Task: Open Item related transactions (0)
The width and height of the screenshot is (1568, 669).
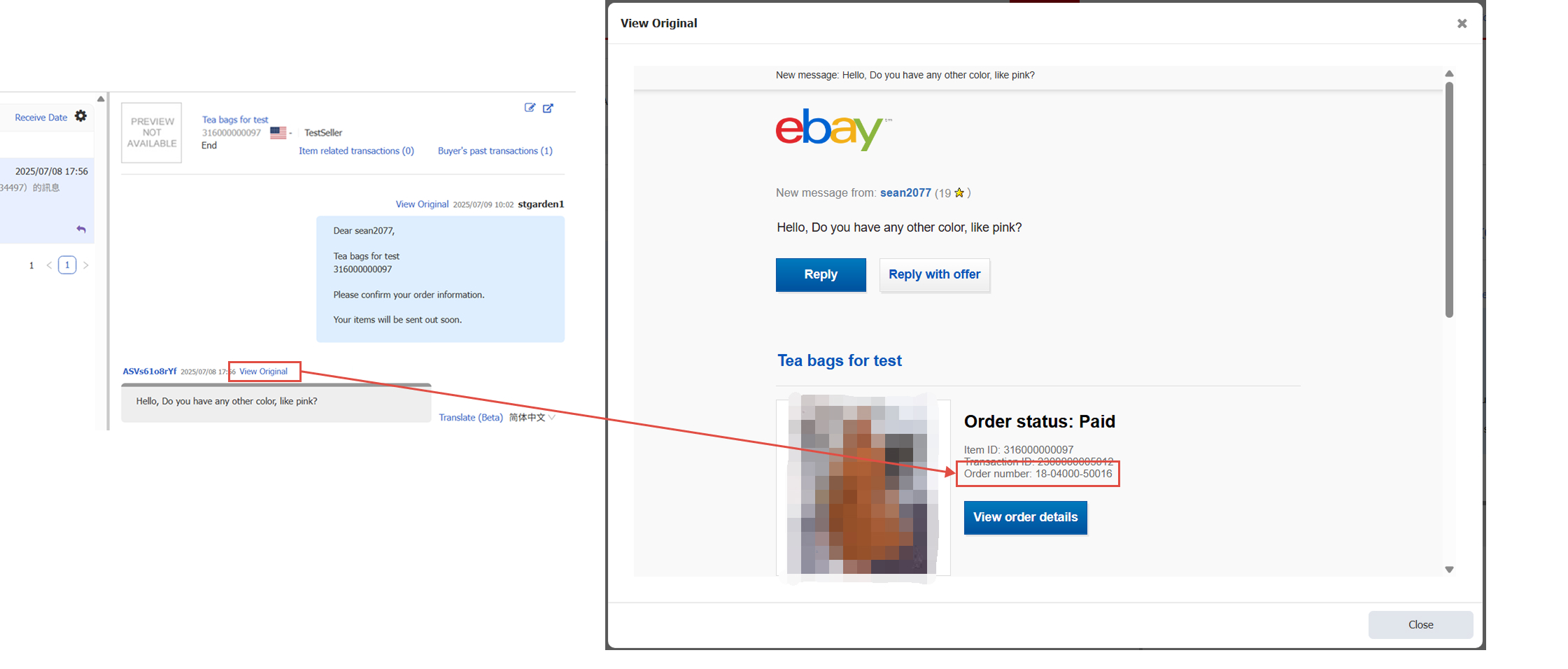Action: [356, 150]
